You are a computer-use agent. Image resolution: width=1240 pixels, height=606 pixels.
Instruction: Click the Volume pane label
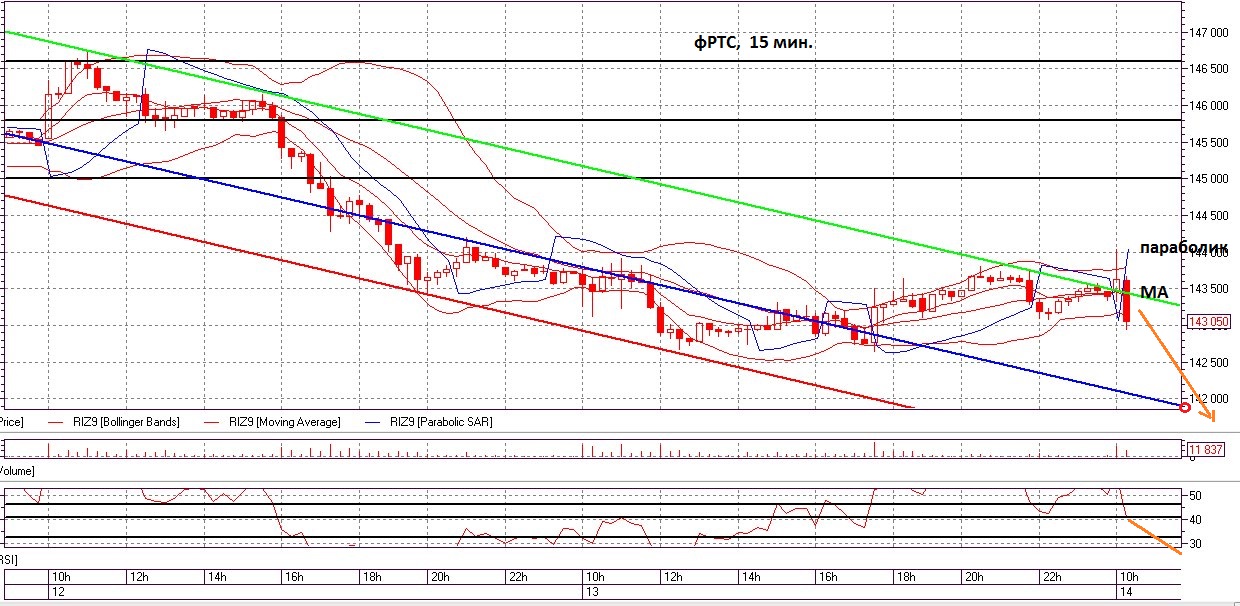17,469
